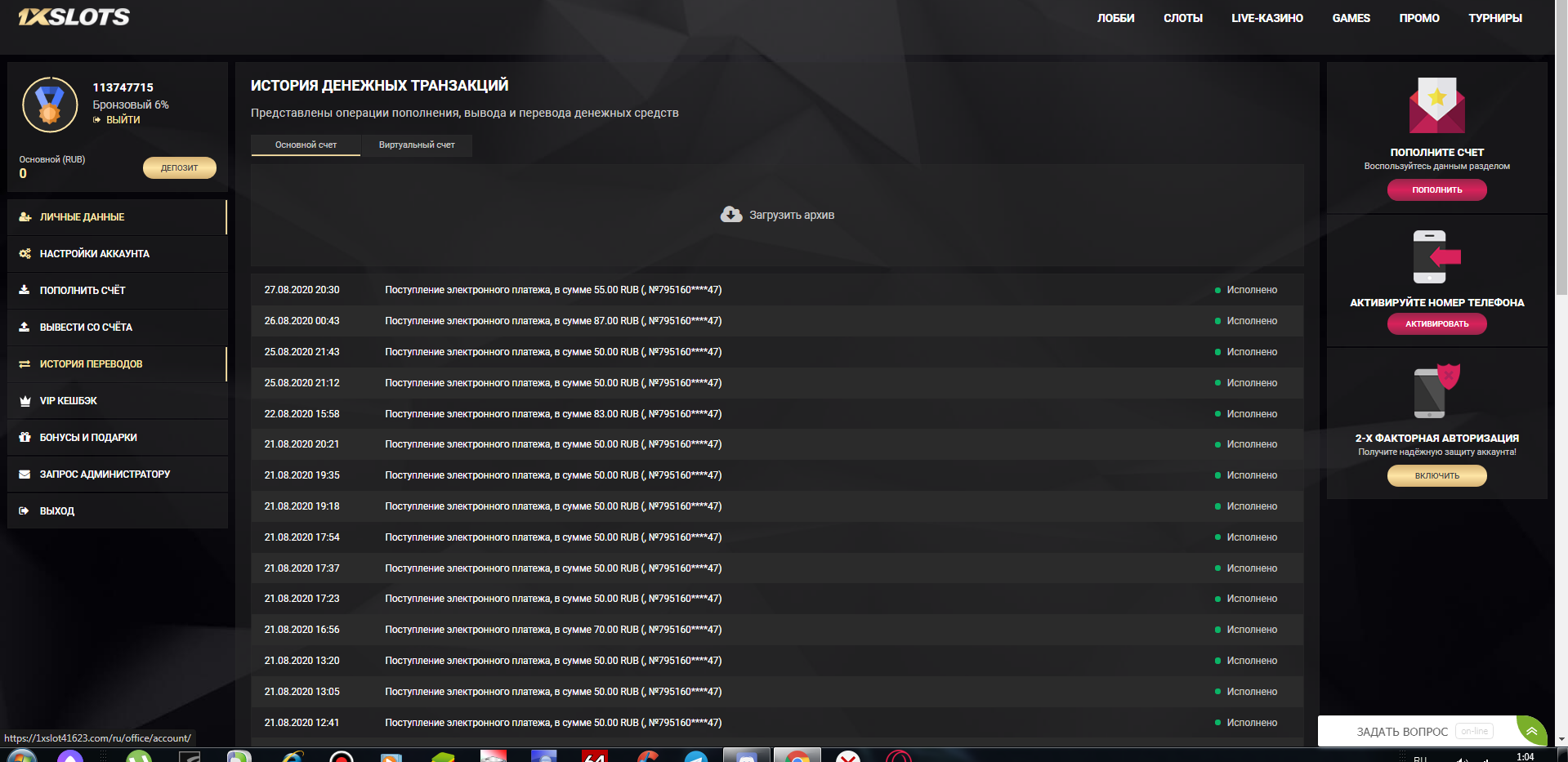Open personal data via the user icon
This screenshot has height=762, width=1568.
(x=25, y=217)
